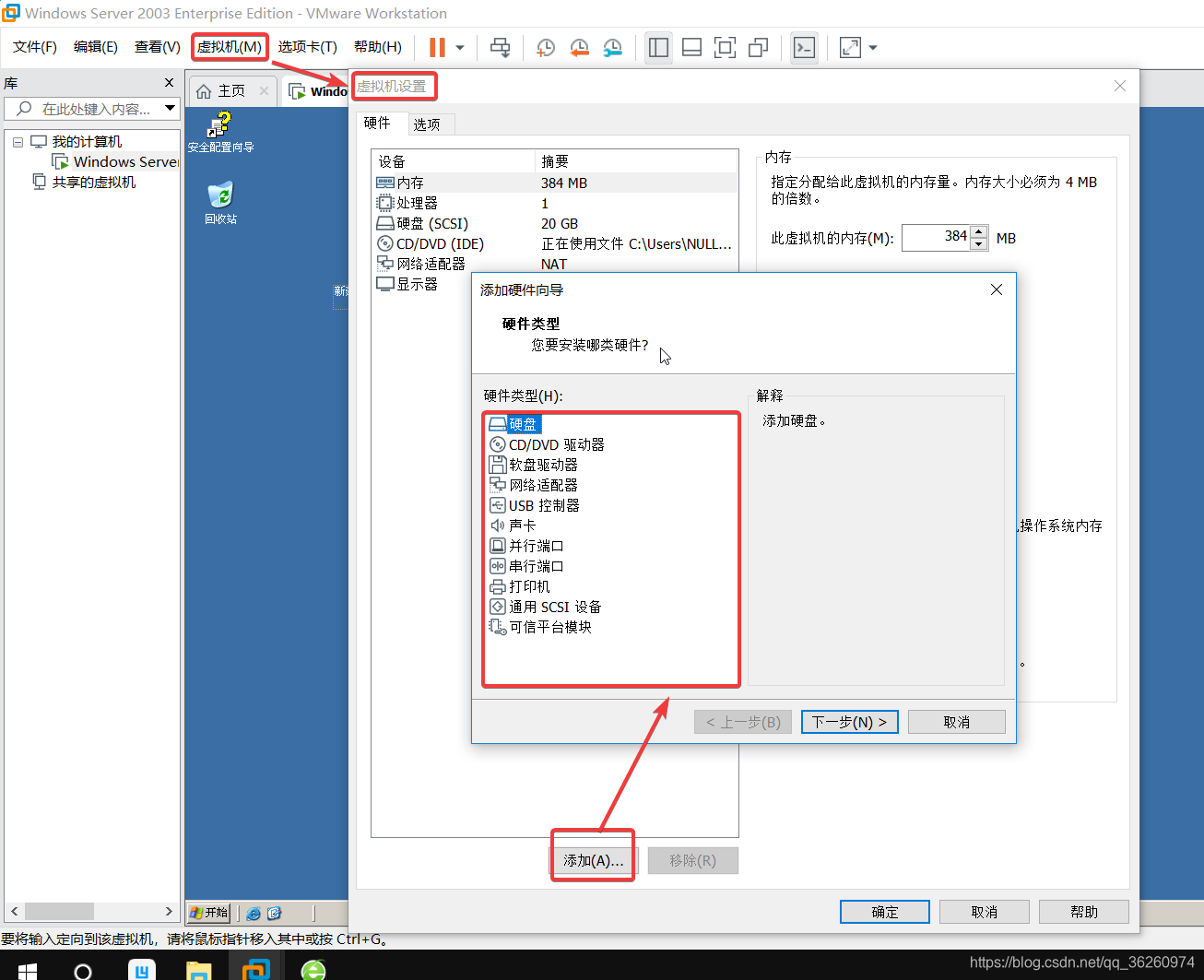Open the 帮助(H) menu
Screen dimensions: 1204x980
[378, 47]
